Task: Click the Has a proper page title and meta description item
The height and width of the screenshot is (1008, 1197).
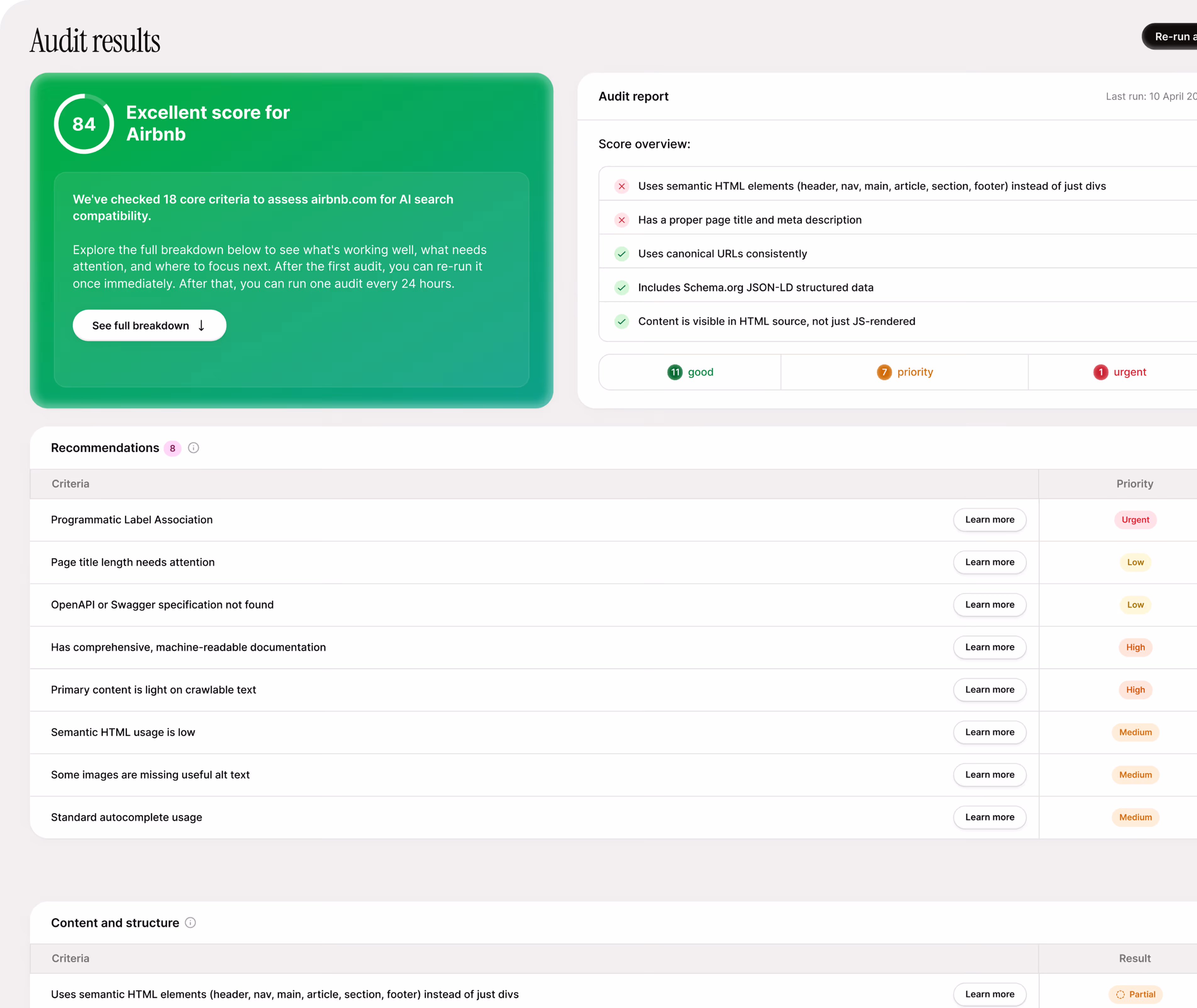Action: 749,220
